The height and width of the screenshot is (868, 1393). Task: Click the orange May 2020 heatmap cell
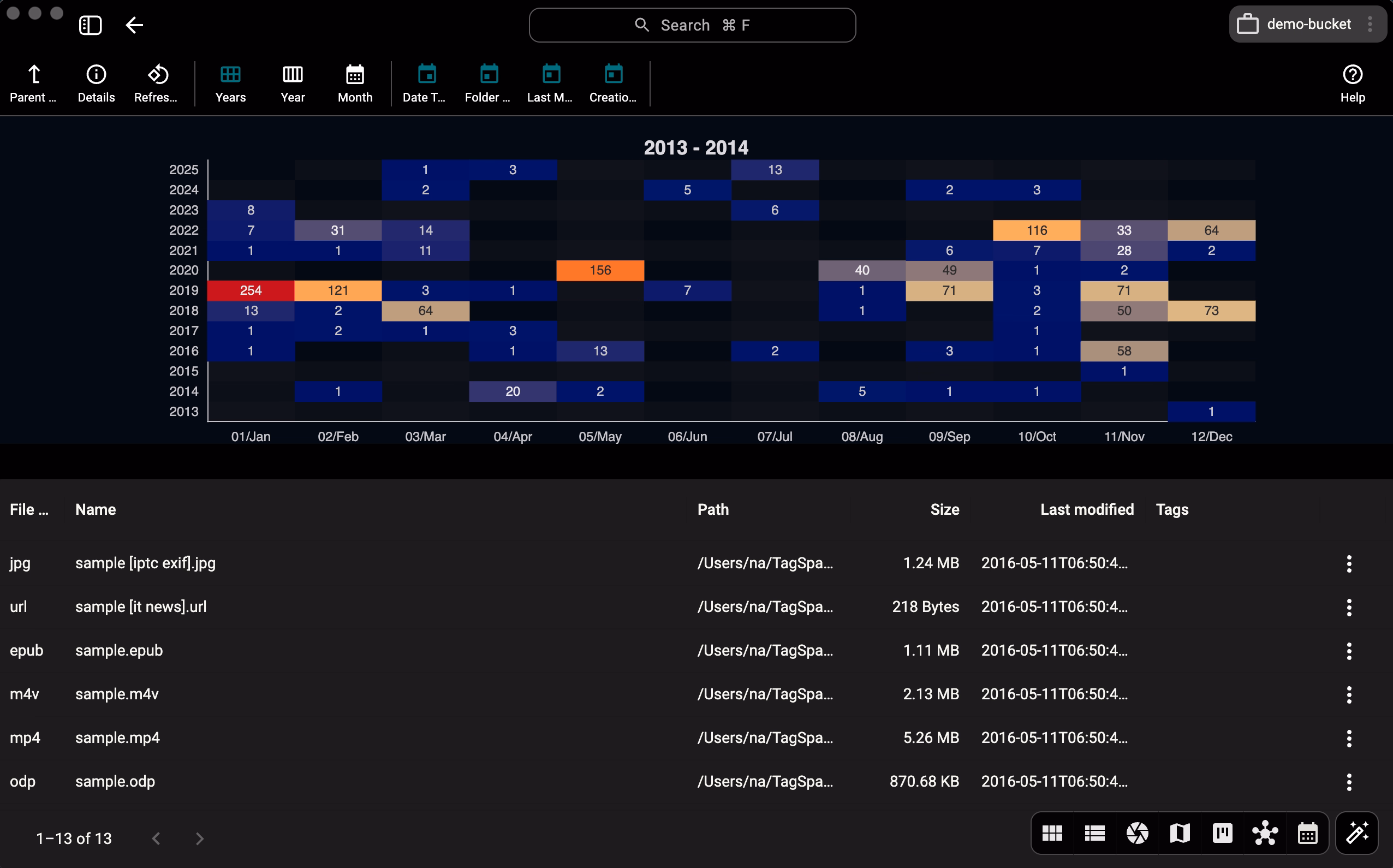600,270
